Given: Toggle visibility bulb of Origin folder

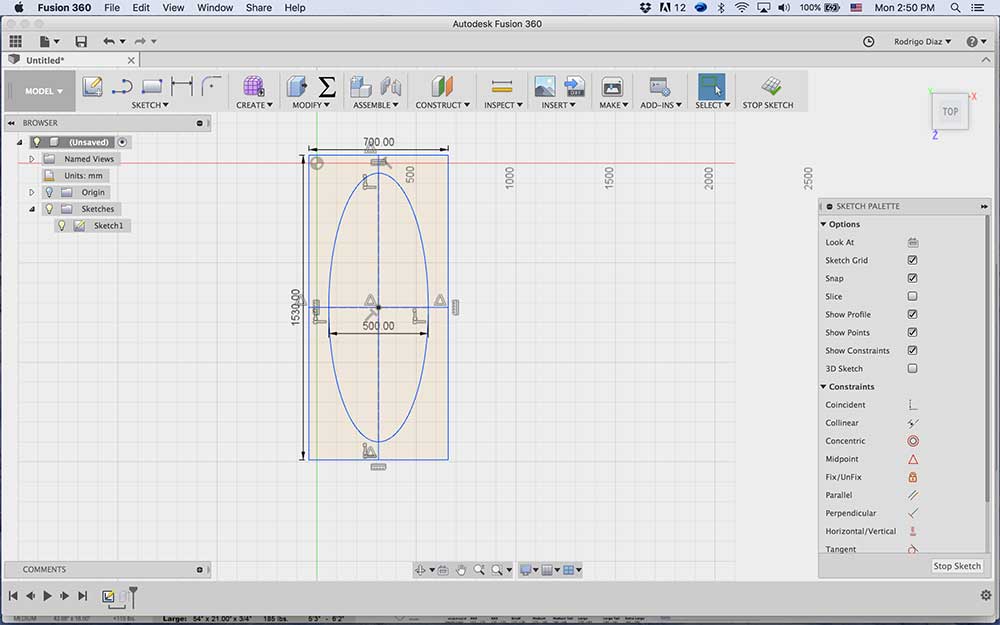Looking at the screenshot, I should pyautogui.click(x=49, y=192).
